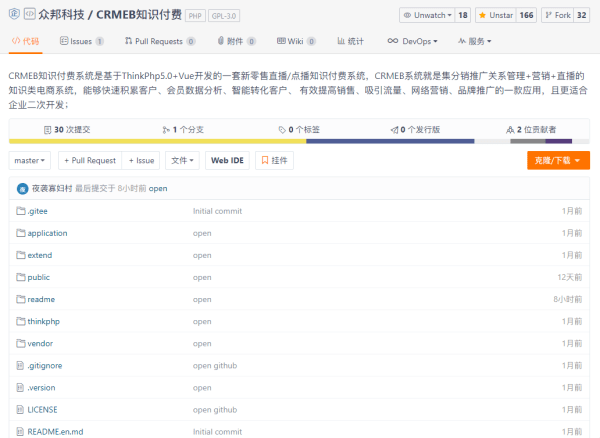Viewport: 600px width, 438px height.
Task: Click the .gitignore file icon
Action: (x=20, y=366)
